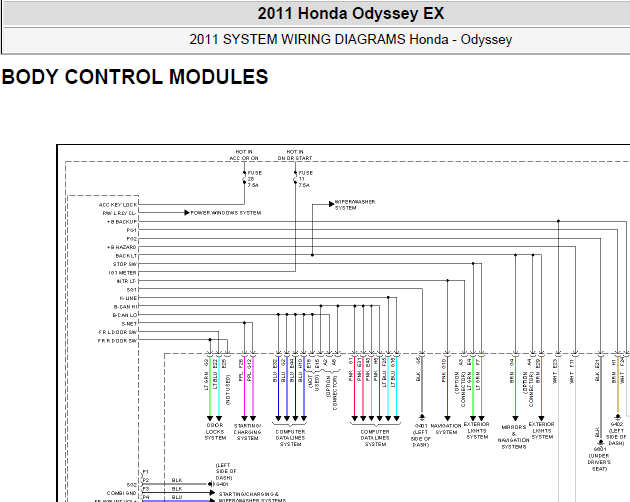The image size is (630, 502).
Task: Click the 'MIRRORS & NAVIGATION SYSTEMS' label
Action: (513, 437)
